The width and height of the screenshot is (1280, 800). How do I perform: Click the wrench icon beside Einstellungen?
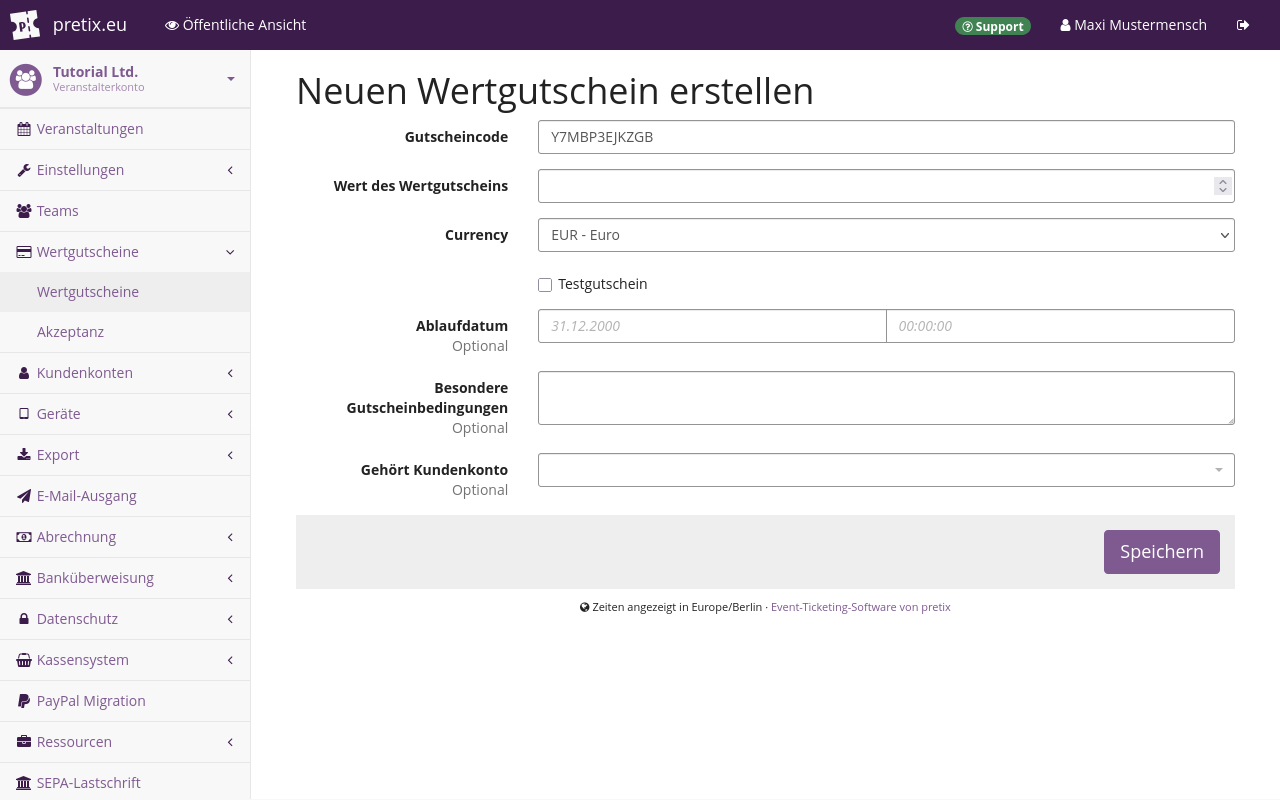point(24,170)
